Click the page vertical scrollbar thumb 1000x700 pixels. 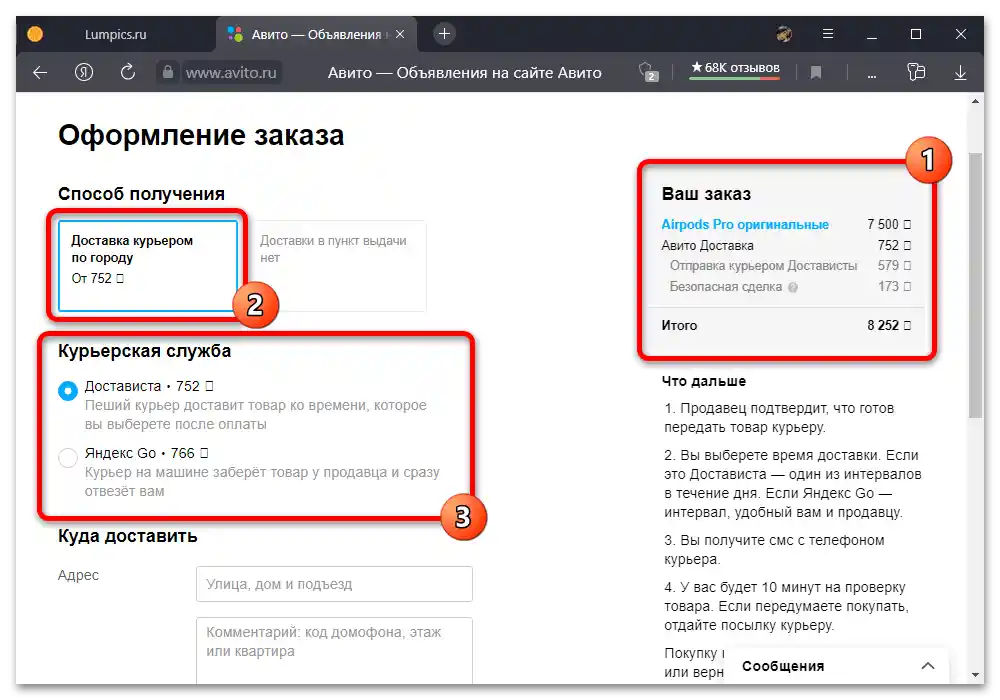(x=975, y=285)
